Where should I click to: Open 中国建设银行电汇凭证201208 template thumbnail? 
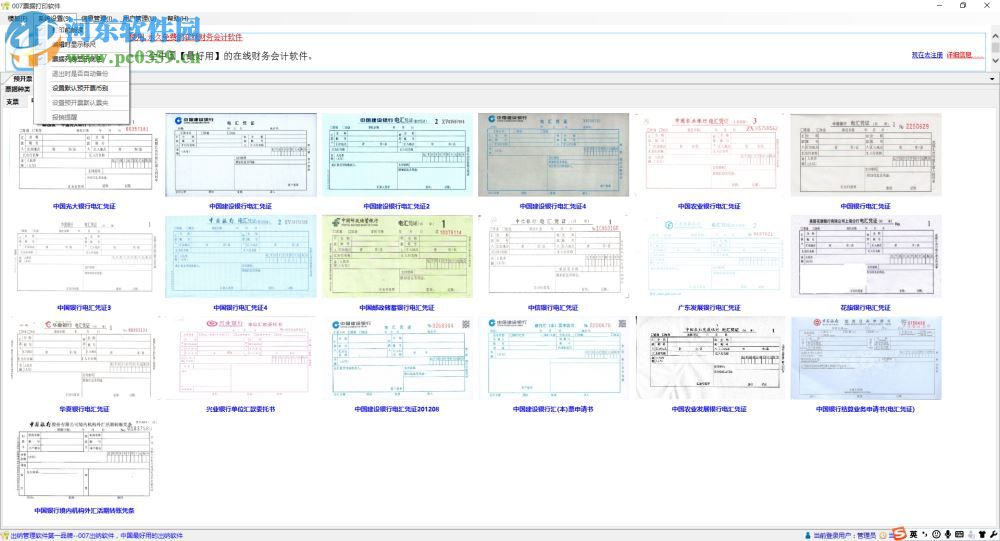coord(397,358)
